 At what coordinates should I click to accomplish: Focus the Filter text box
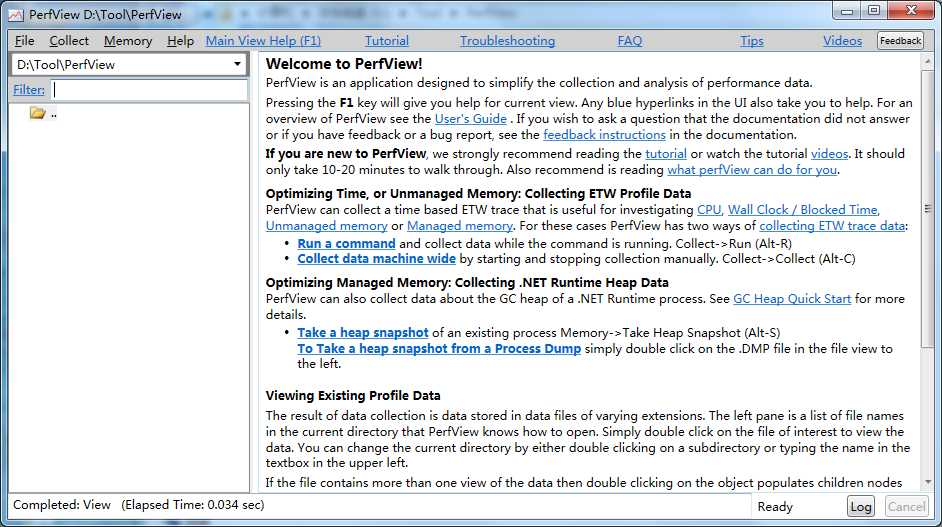pyautogui.click(x=148, y=90)
